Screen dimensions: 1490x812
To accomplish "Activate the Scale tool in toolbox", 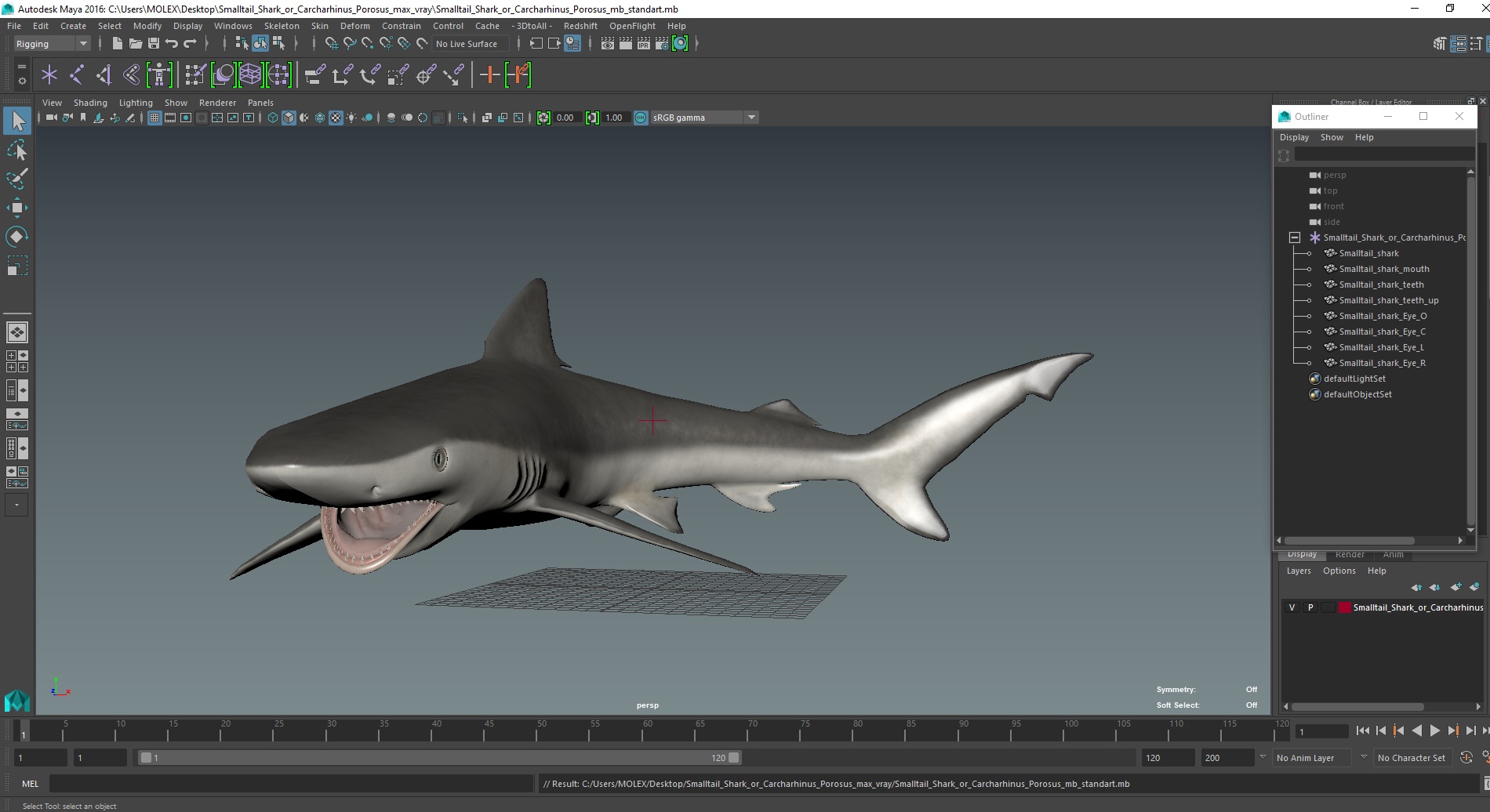I will [x=17, y=266].
